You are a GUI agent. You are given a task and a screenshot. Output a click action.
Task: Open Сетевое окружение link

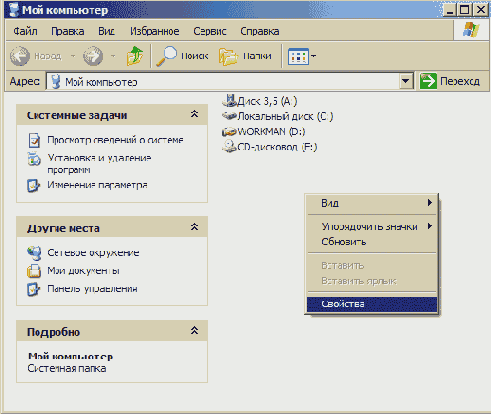click(93, 253)
